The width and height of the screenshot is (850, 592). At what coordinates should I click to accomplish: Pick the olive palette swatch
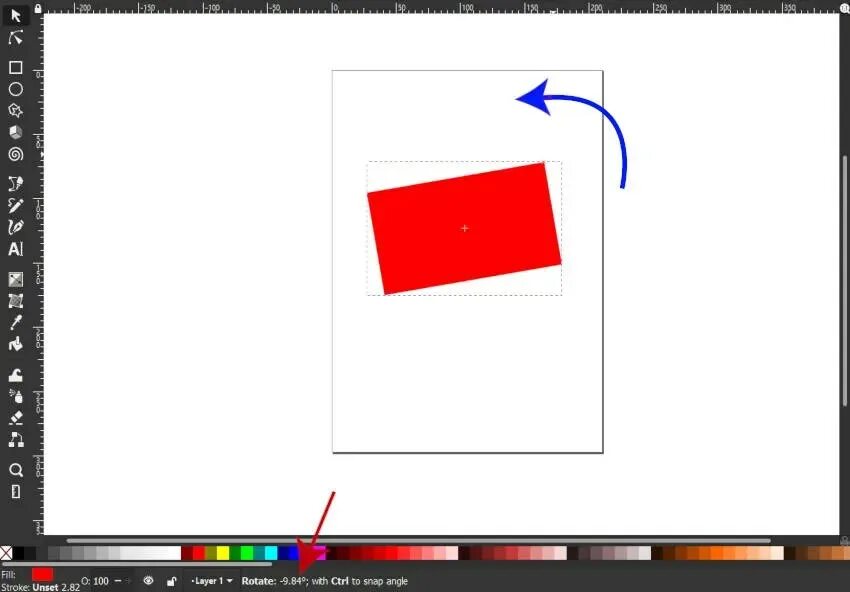tap(211, 553)
